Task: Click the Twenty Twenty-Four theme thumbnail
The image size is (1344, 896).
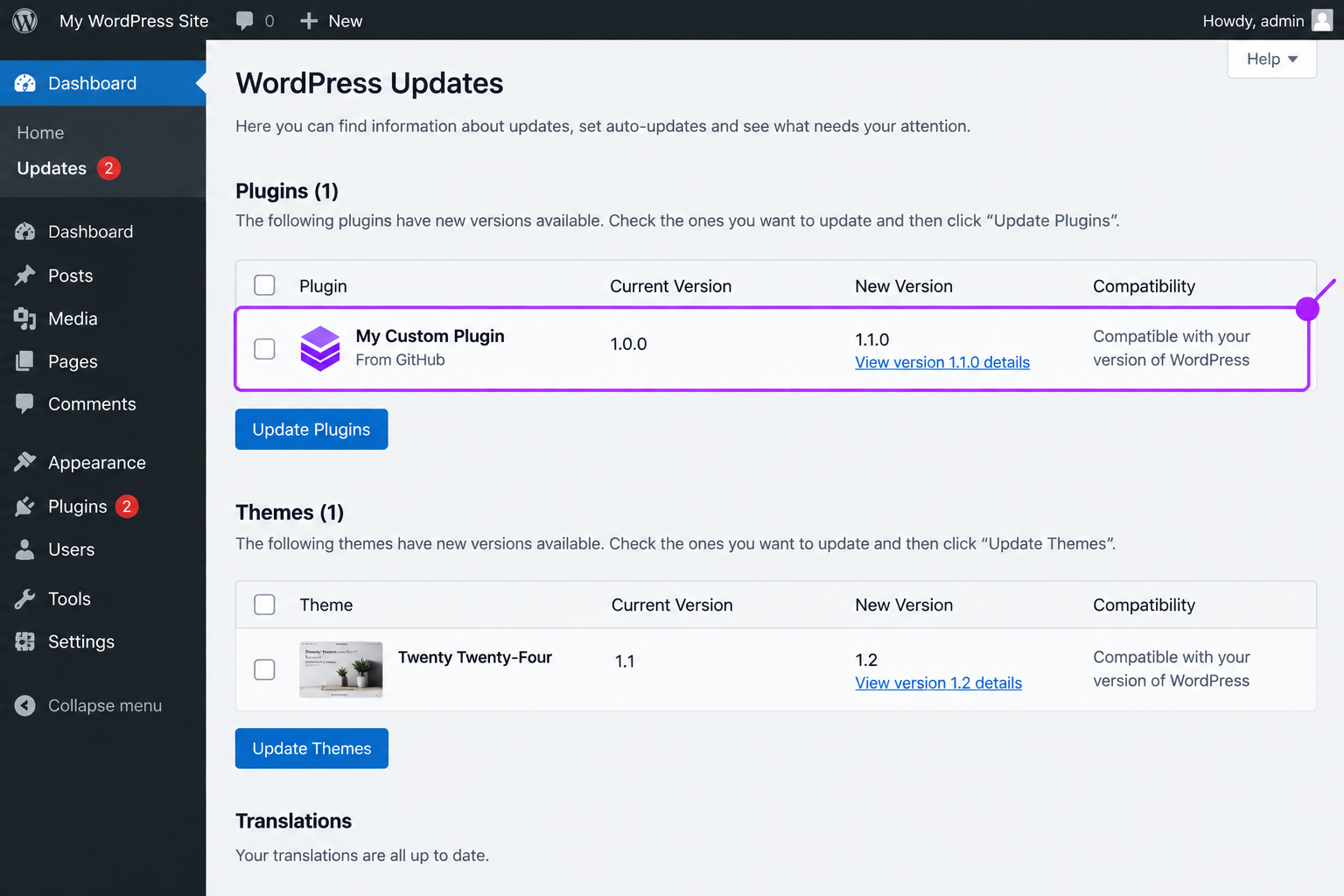Action: pos(341,669)
